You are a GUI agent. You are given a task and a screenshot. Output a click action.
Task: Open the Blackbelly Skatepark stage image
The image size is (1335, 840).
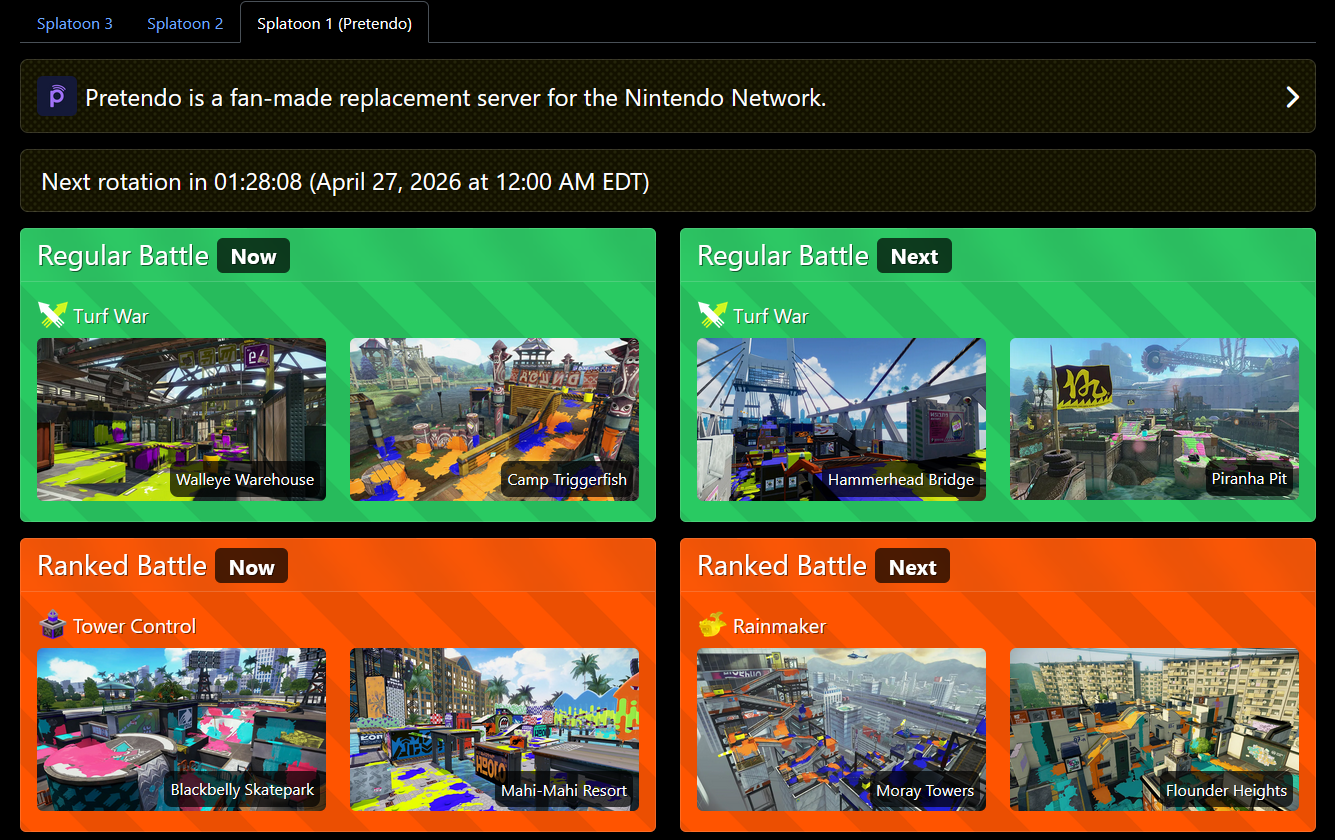point(181,729)
